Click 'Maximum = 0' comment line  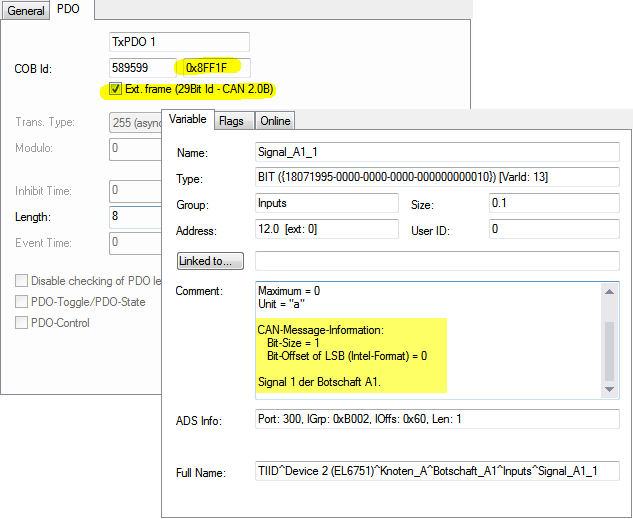tap(289, 291)
